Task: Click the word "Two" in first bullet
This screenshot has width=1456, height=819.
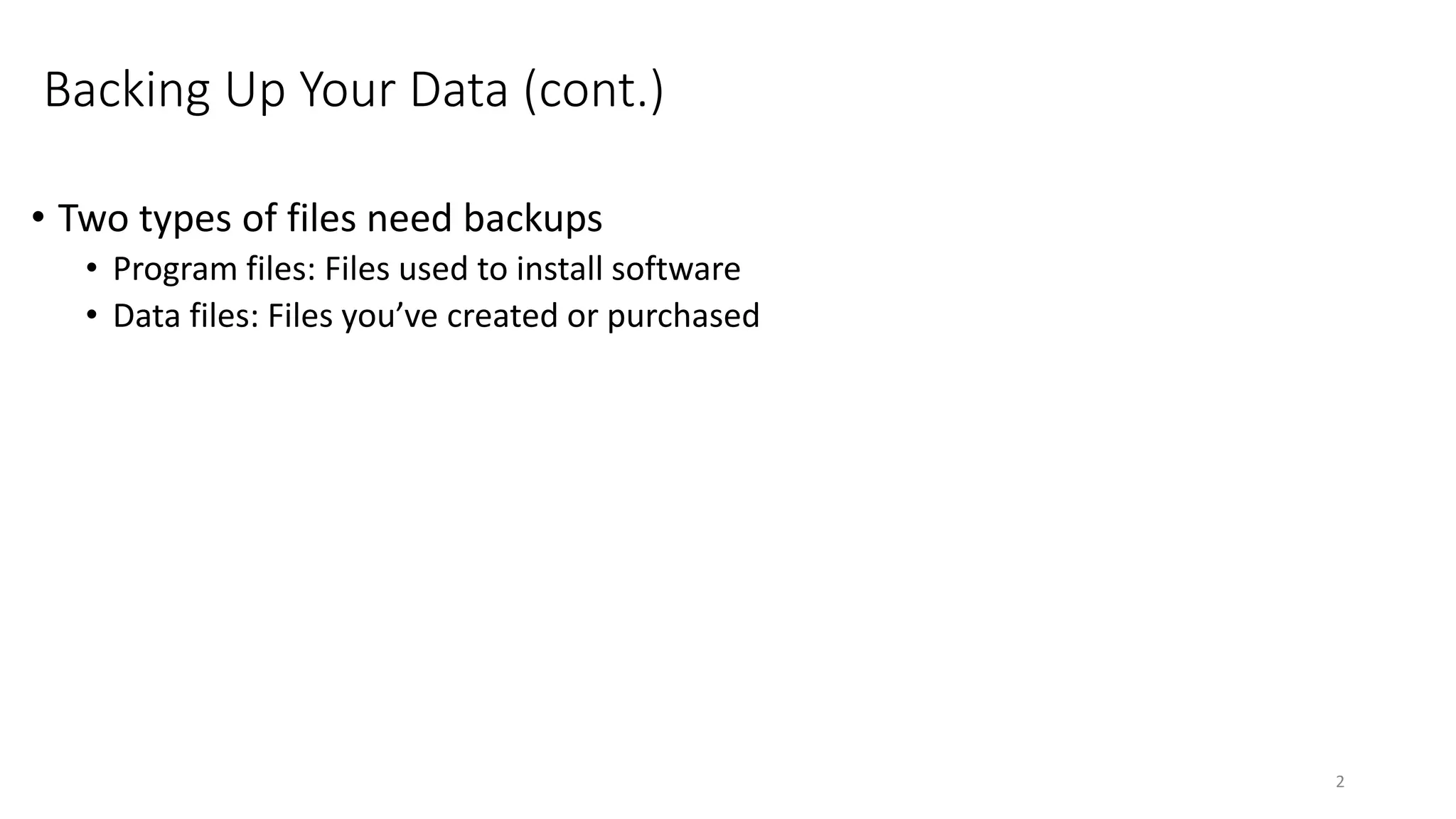Action: 92,218
